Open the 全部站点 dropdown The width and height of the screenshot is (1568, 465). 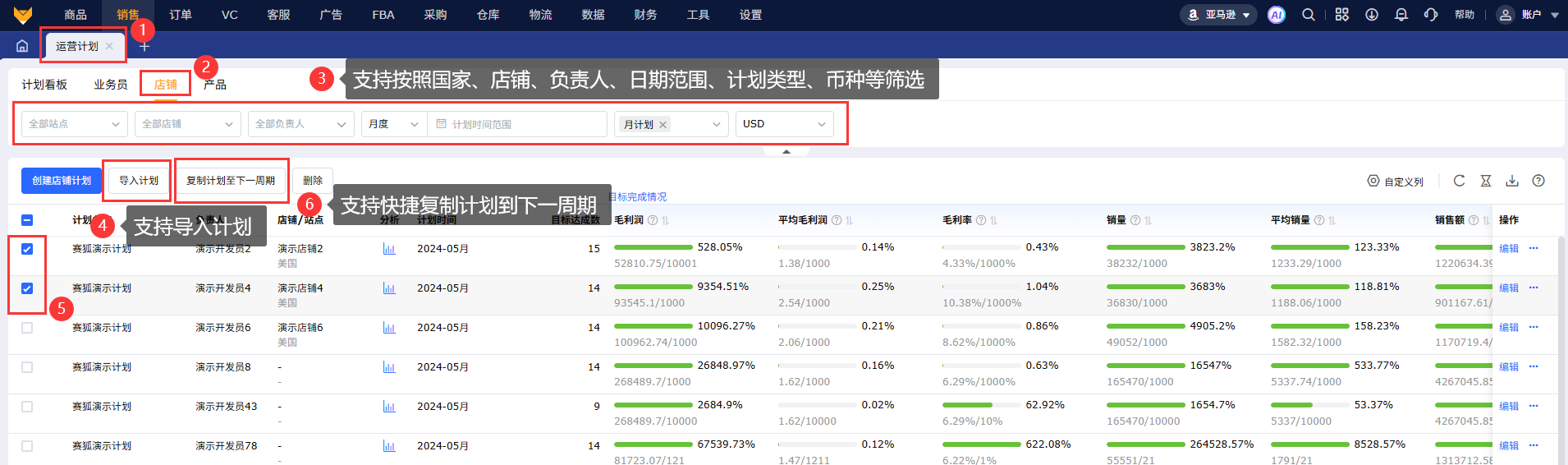pos(75,124)
